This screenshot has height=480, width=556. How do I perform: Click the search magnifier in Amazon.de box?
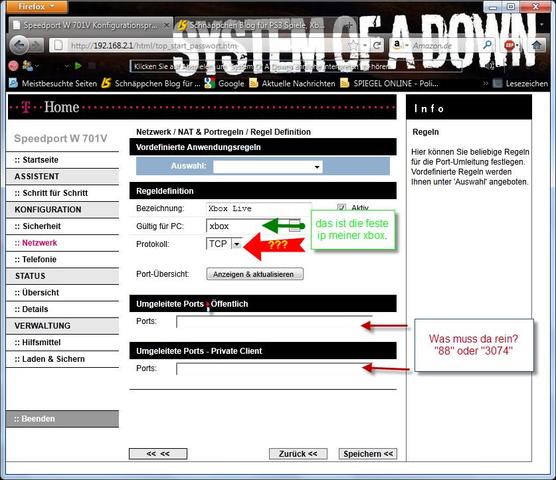[x=488, y=45]
